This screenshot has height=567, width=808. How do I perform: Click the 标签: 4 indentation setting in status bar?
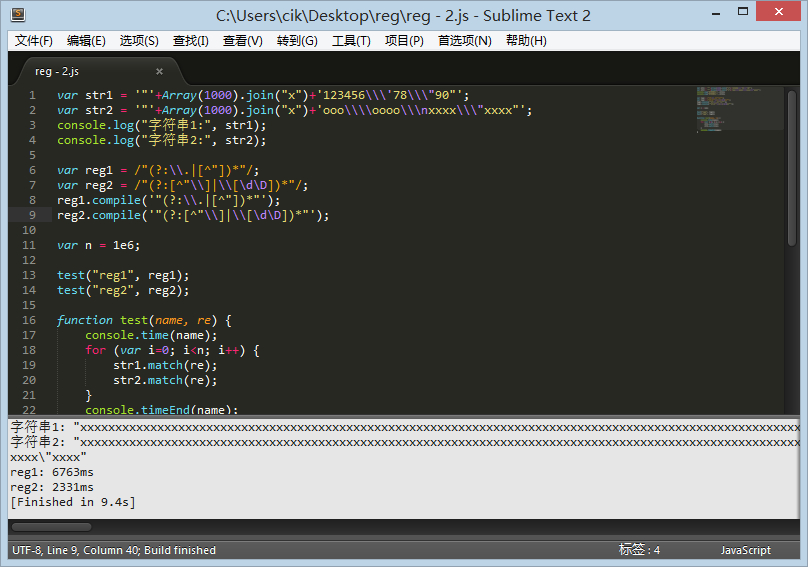pyautogui.click(x=639, y=550)
